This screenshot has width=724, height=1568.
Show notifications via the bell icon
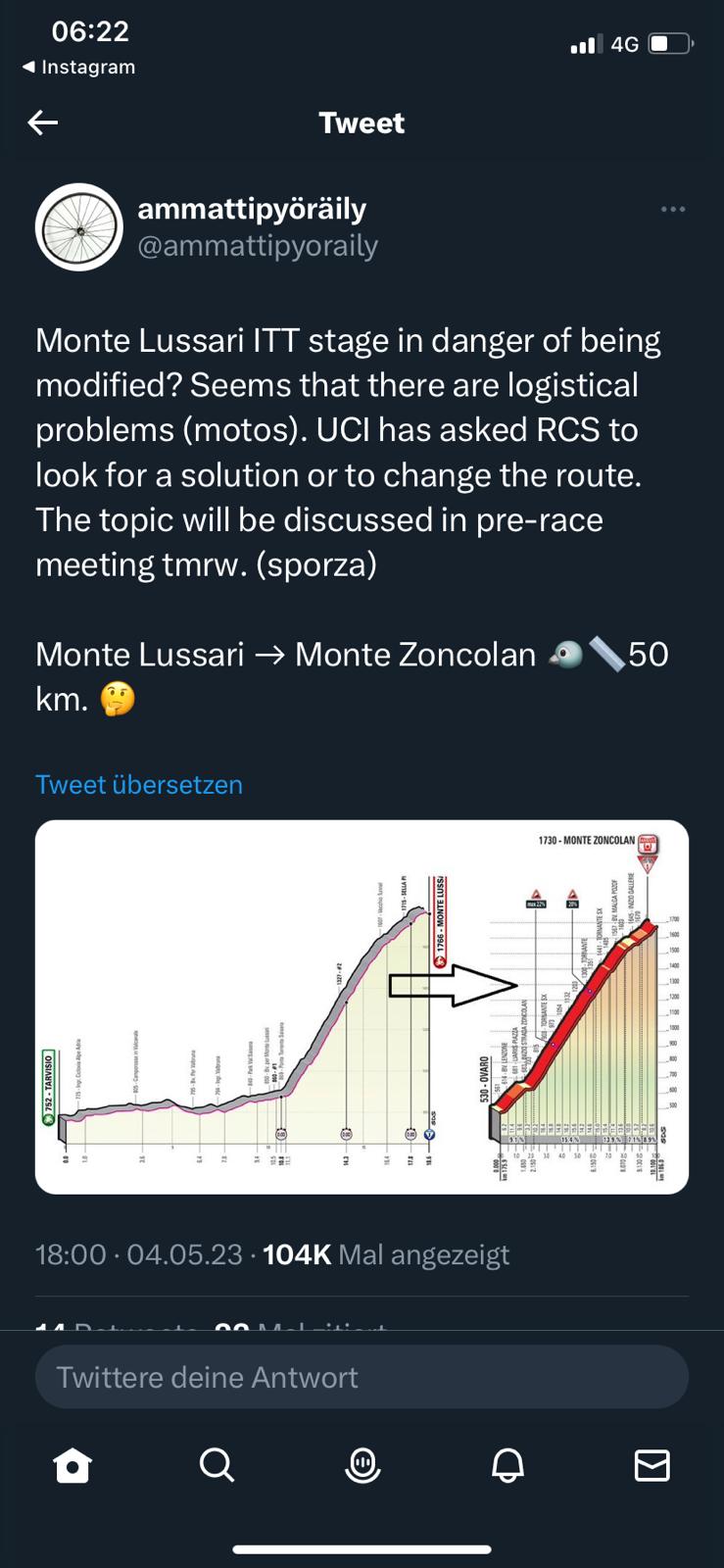(507, 1466)
